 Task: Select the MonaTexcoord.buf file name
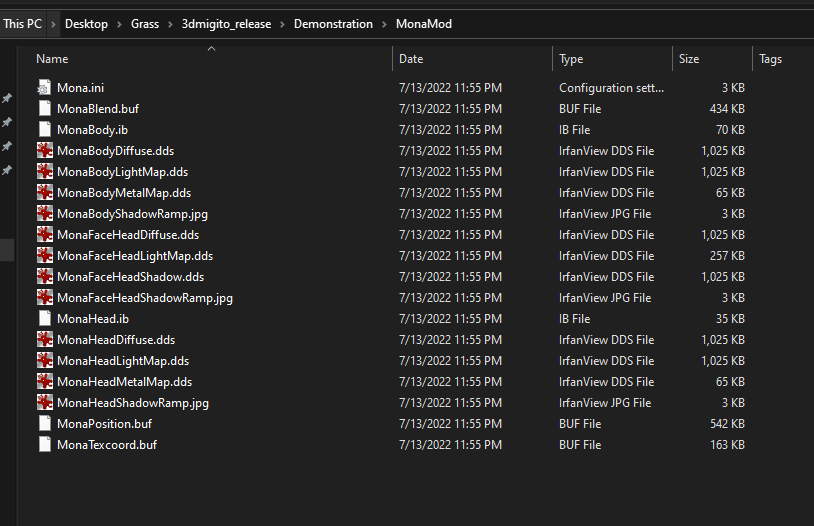pos(107,444)
